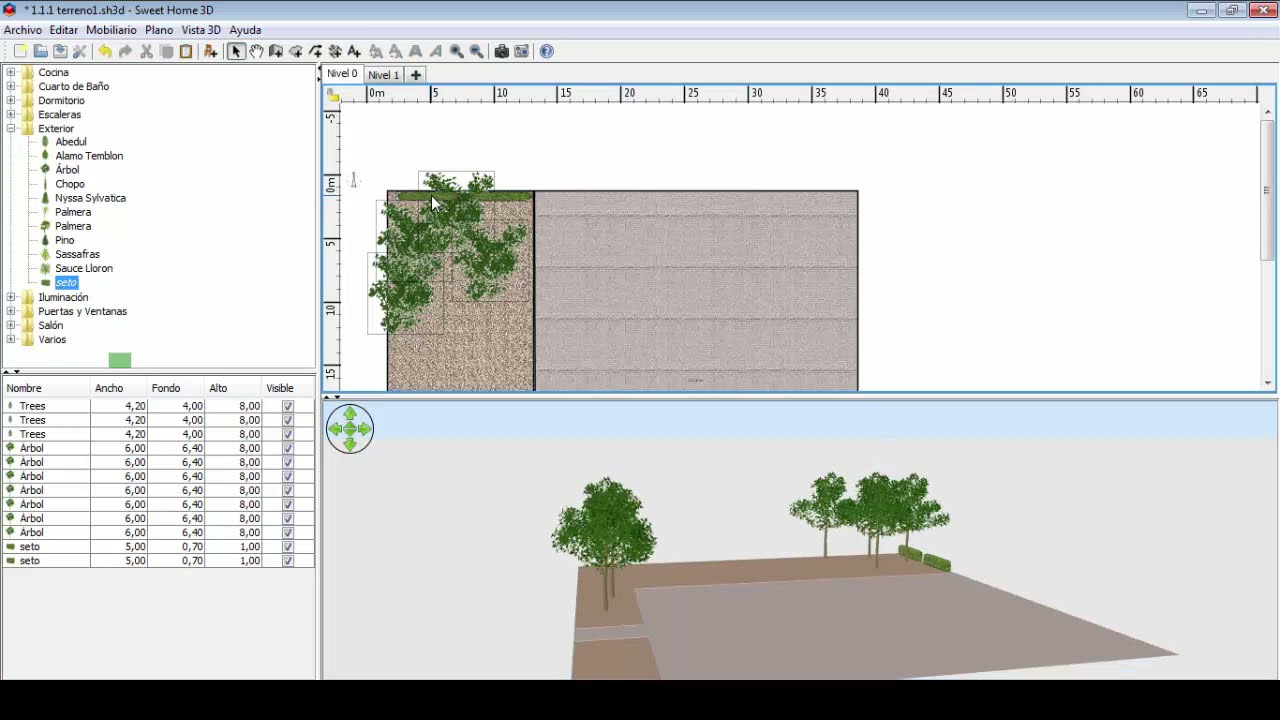The image size is (1280, 720).
Task: Click the 3D view navigation left arrow
Action: (335, 429)
